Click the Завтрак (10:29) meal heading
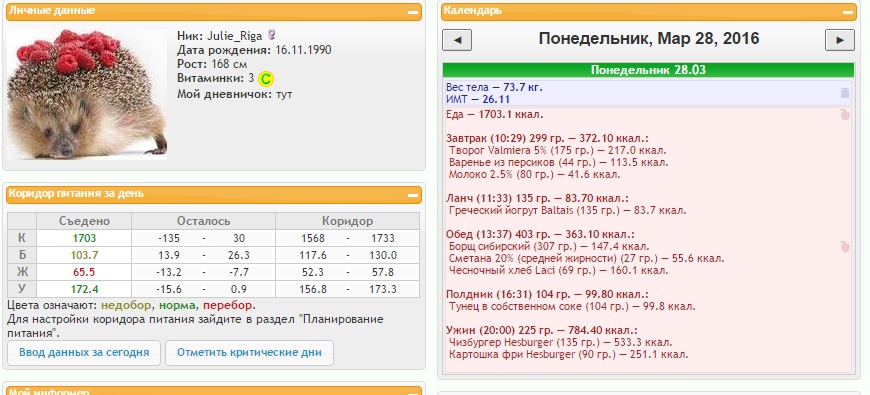Viewport: 870px width, 395px height. [x=547, y=138]
